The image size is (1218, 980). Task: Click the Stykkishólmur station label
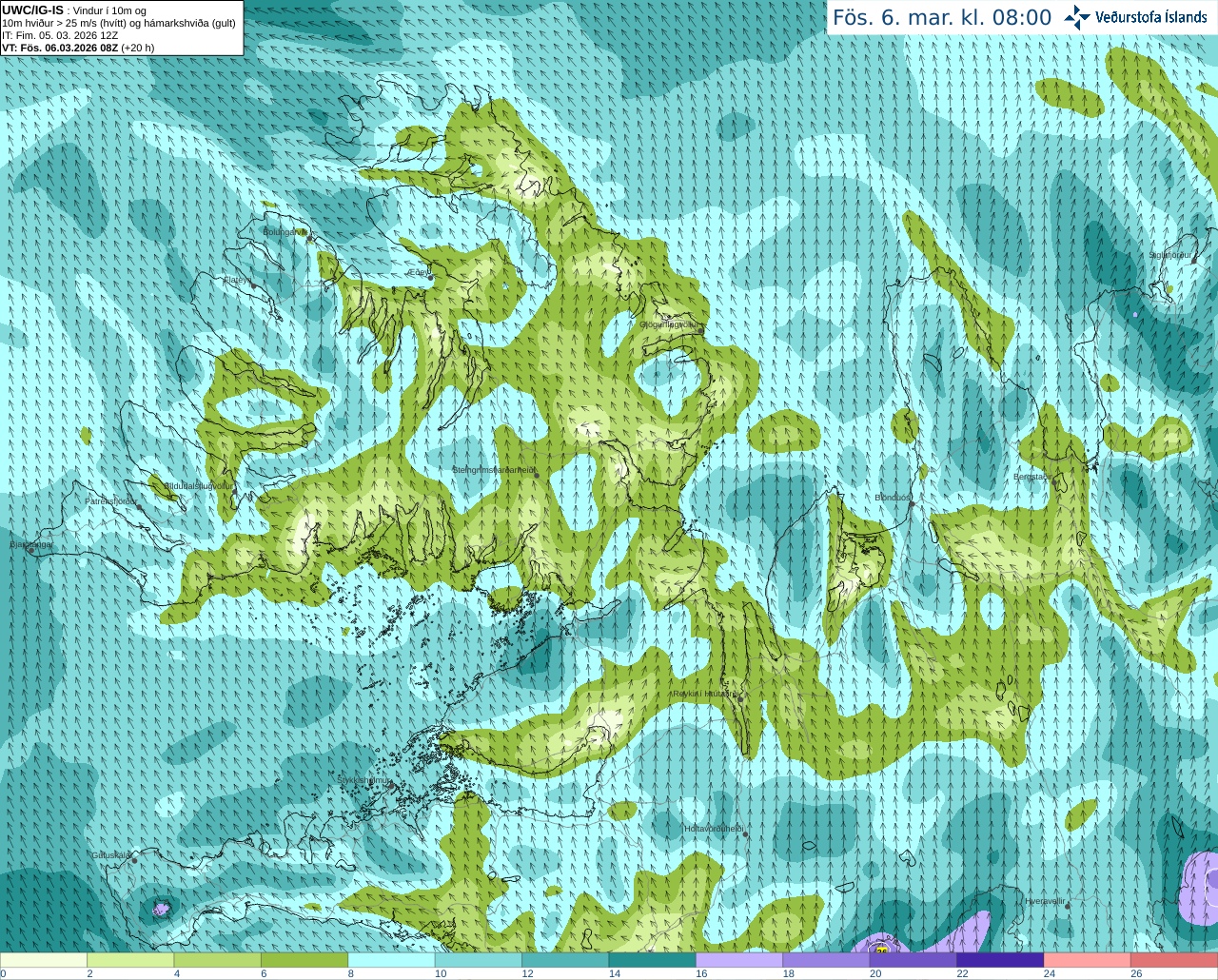(364, 780)
